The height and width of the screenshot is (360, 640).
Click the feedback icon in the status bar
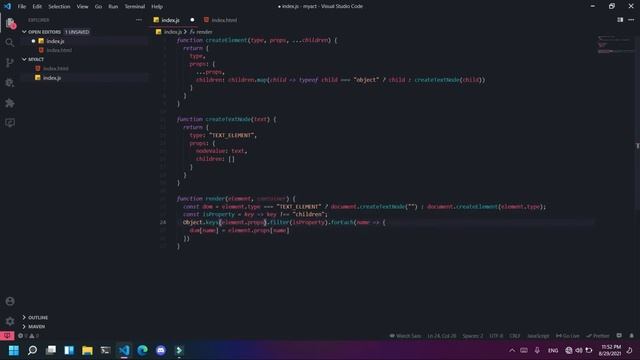(619, 336)
